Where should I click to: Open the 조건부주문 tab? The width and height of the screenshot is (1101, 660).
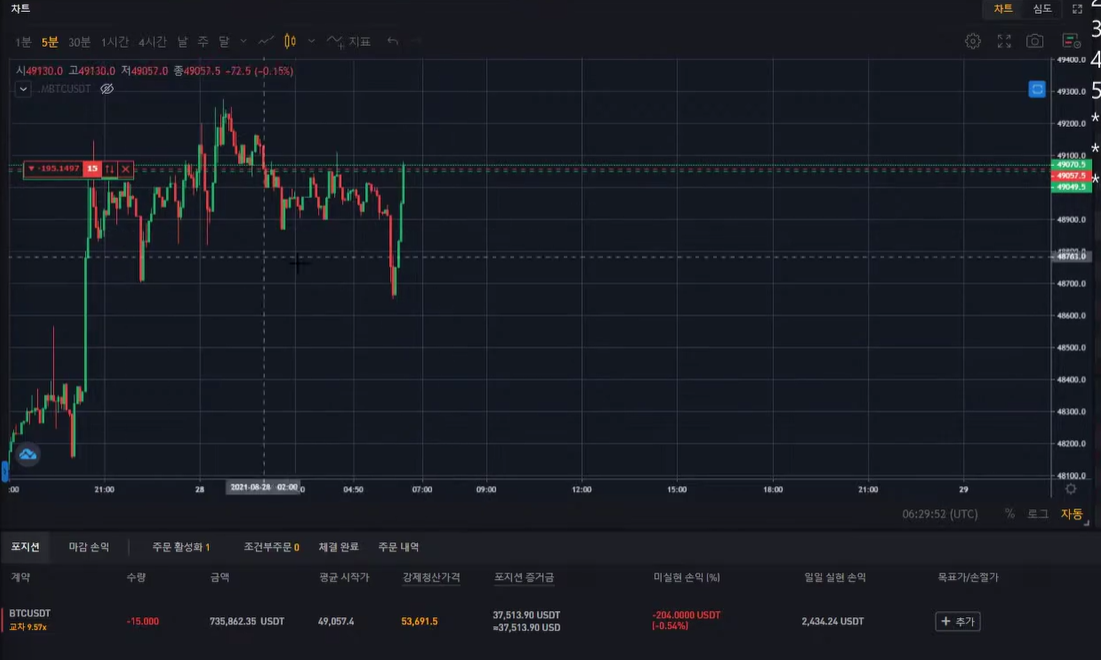tap(271, 547)
